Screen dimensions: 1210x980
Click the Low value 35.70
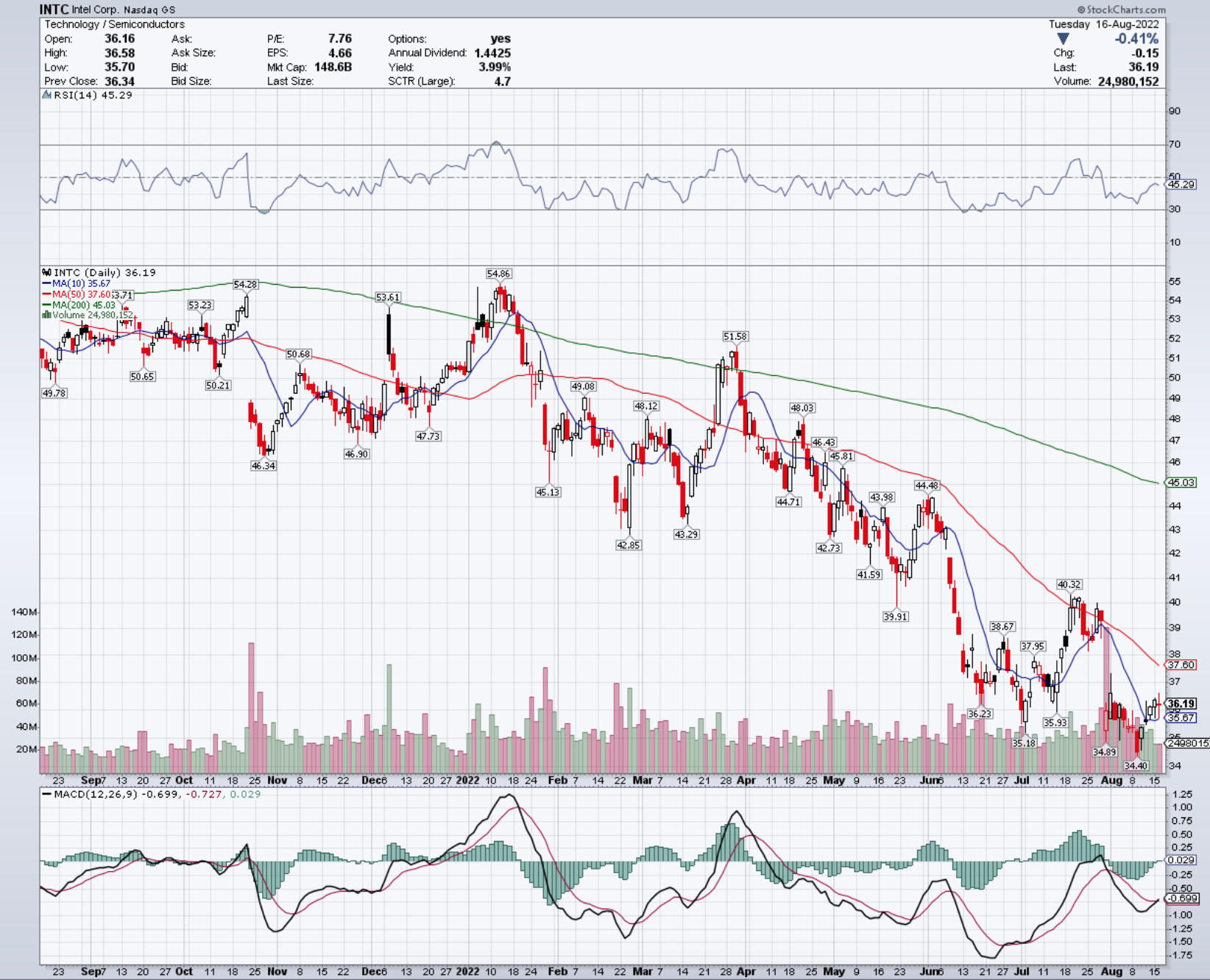(x=119, y=66)
